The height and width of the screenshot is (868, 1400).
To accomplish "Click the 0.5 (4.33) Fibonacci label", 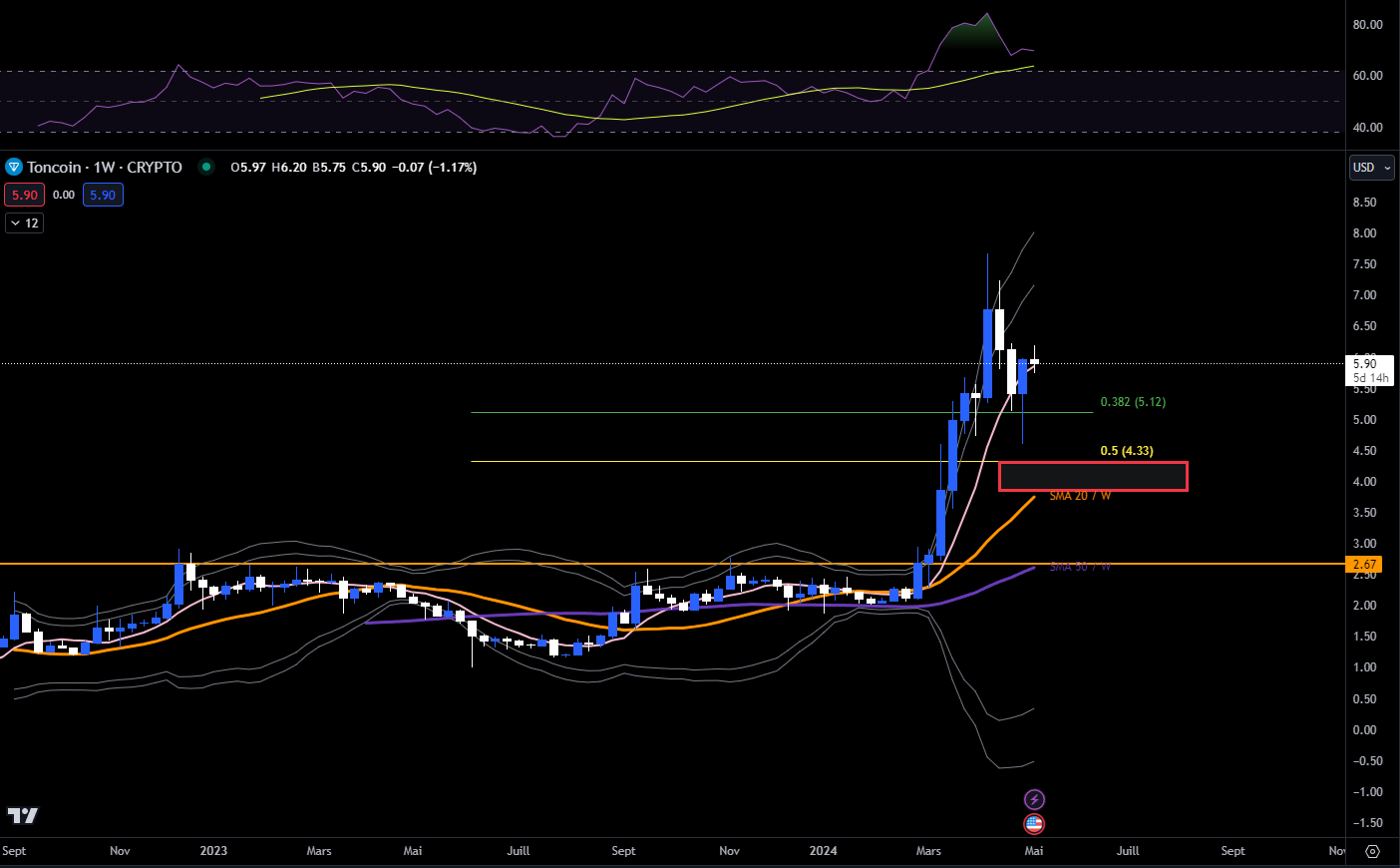I will pos(1125,451).
